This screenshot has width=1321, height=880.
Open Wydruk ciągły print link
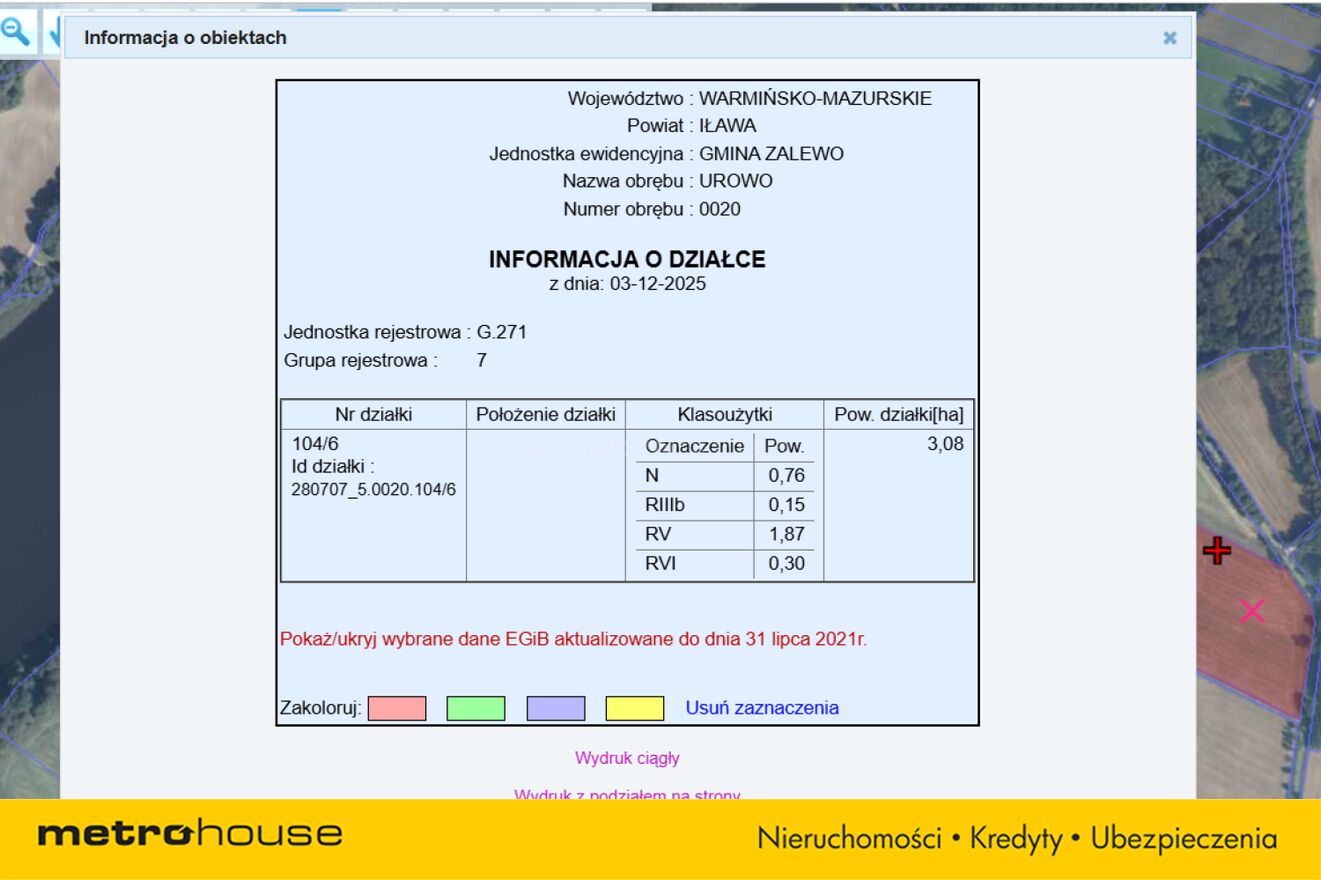[x=627, y=758]
